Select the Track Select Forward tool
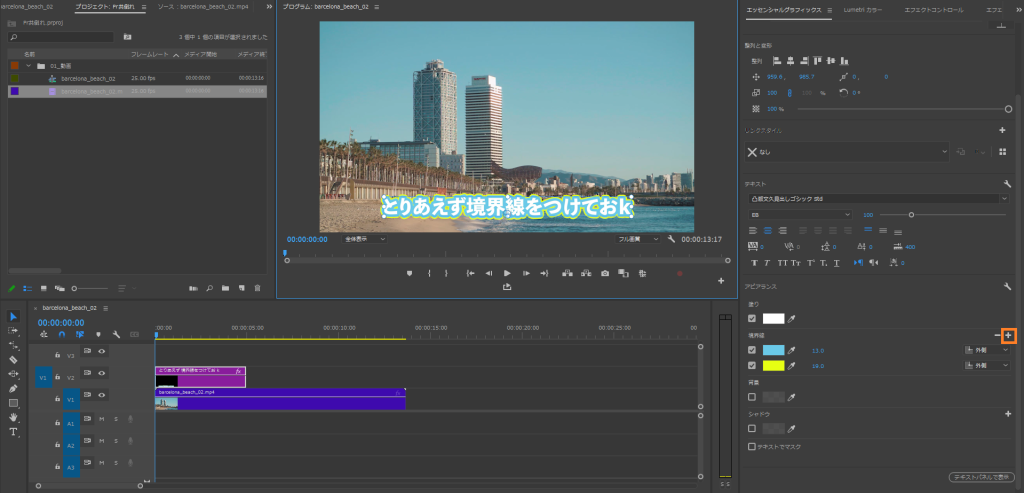This screenshot has width=1024, height=493. point(14,330)
